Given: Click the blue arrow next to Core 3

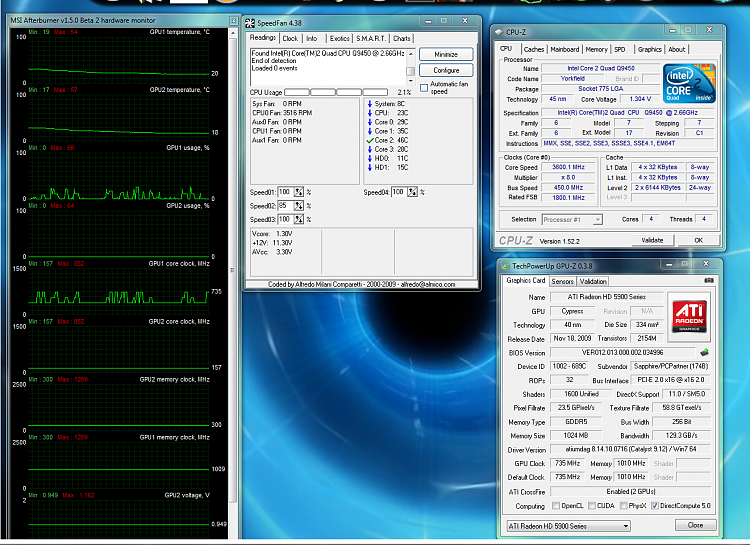Looking at the screenshot, I should 370,149.
